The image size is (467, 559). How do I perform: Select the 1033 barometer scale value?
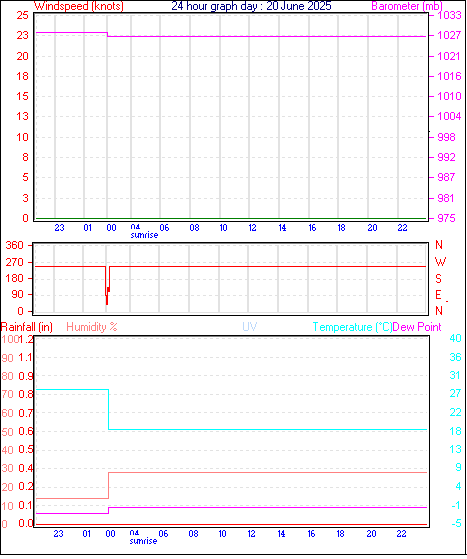[x=449, y=15]
